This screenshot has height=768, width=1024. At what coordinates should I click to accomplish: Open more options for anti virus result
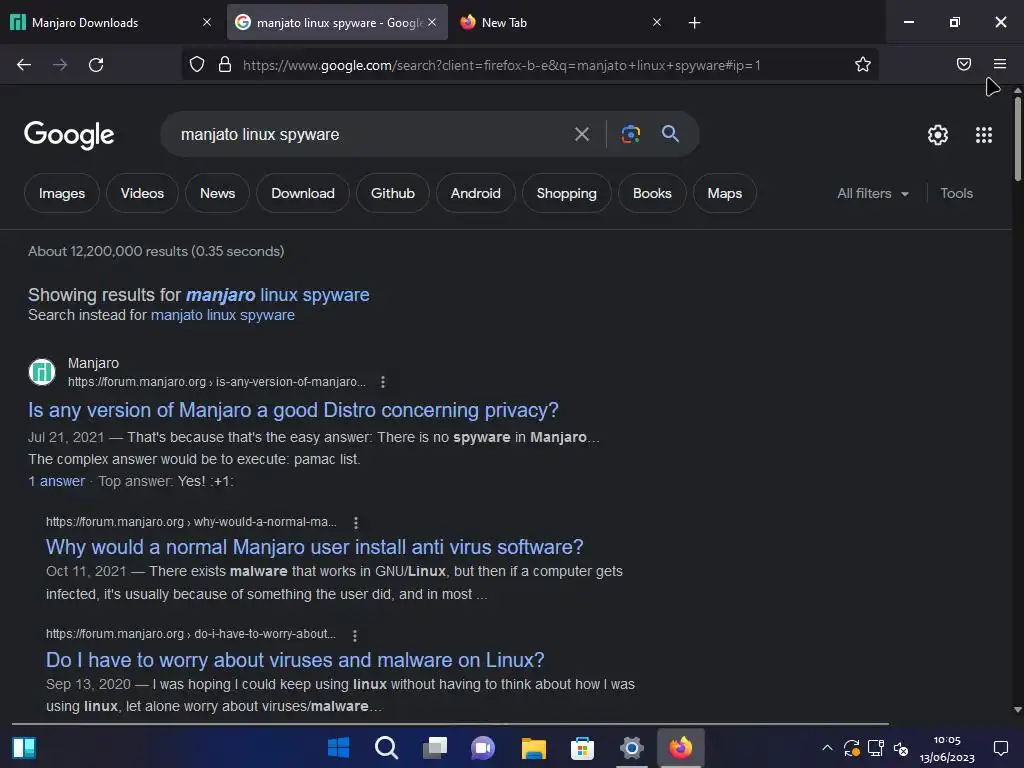355,522
